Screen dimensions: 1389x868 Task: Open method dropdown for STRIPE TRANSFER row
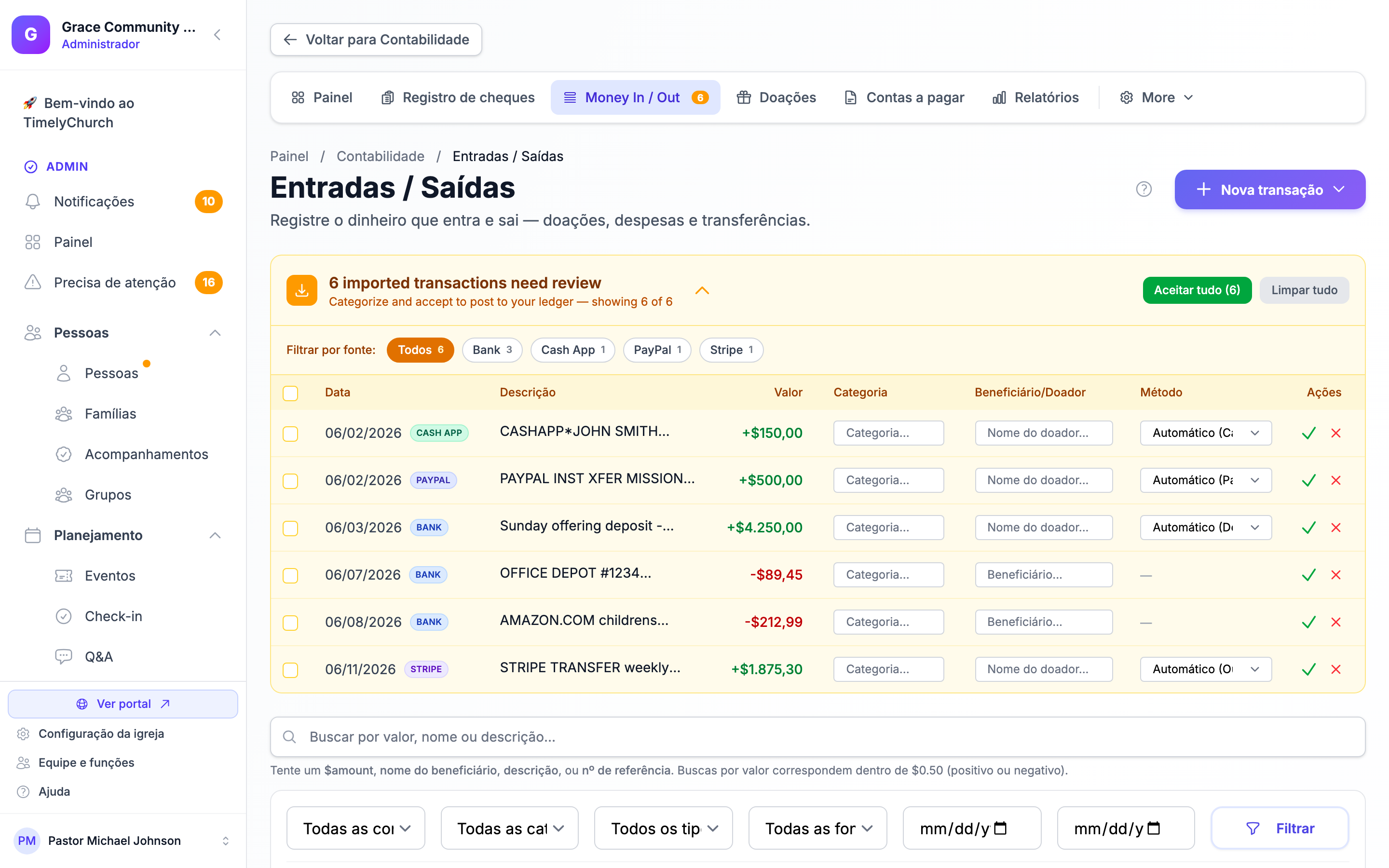[1205, 669]
